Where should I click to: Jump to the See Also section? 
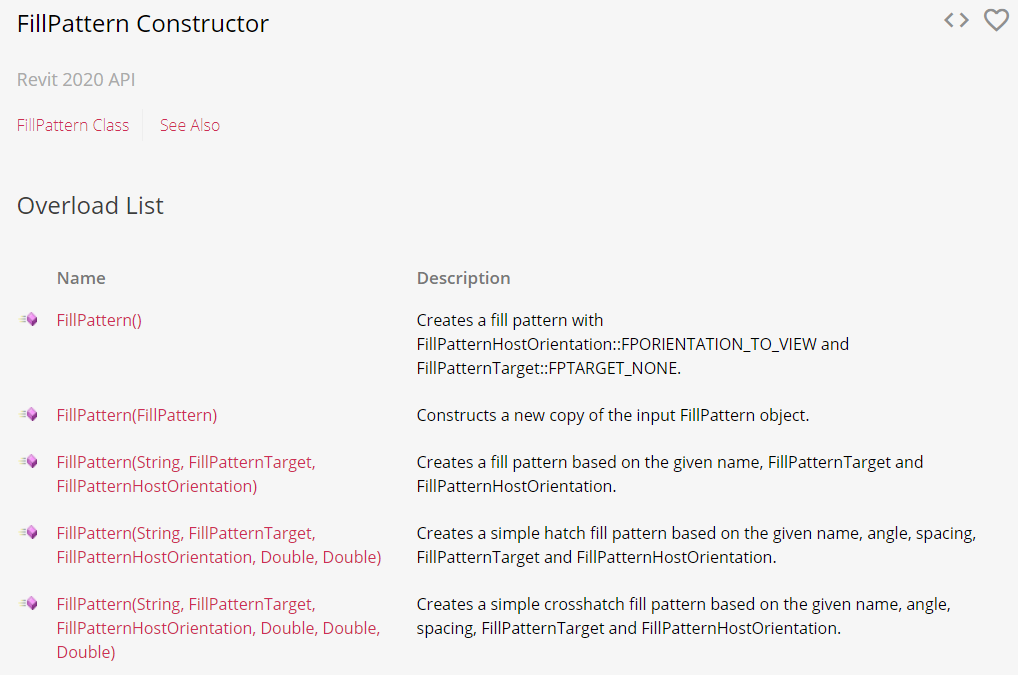coord(190,125)
